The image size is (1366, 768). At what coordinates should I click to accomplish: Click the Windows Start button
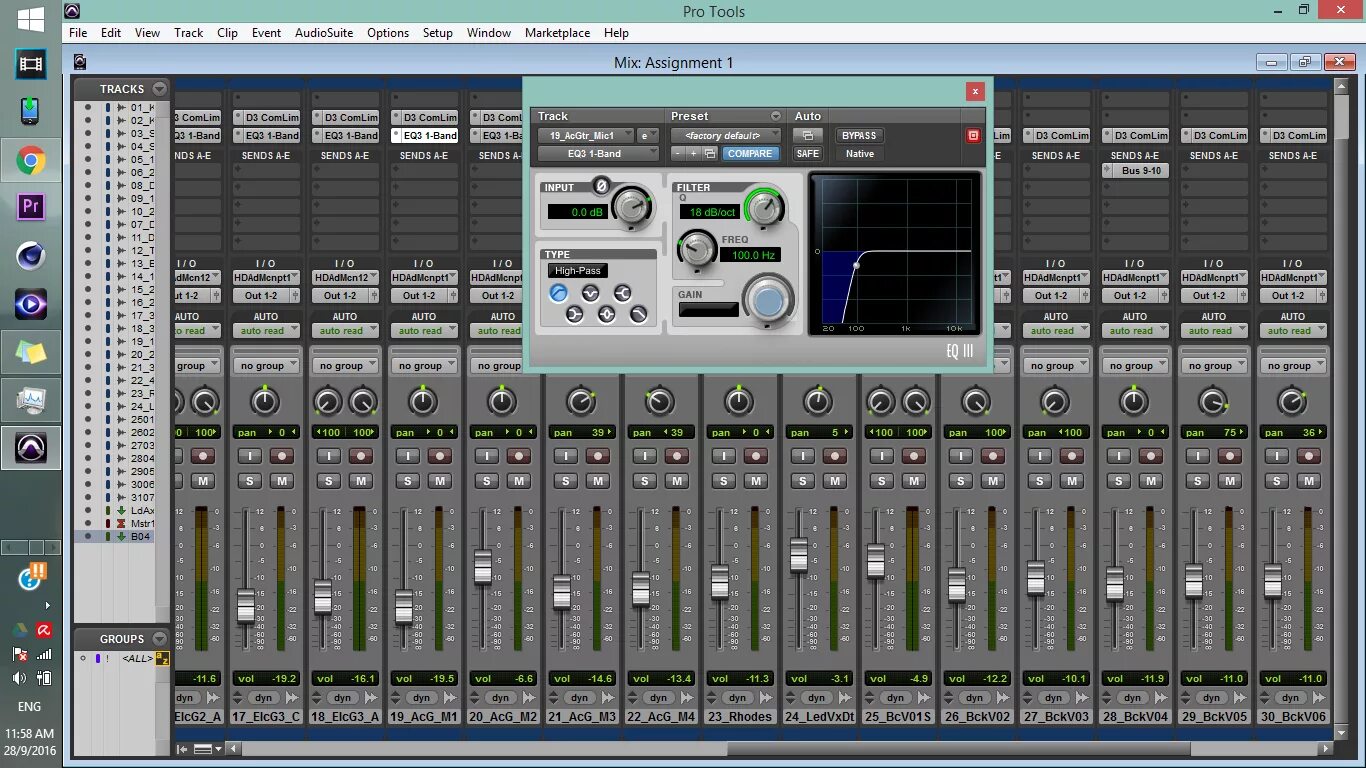tap(31, 18)
